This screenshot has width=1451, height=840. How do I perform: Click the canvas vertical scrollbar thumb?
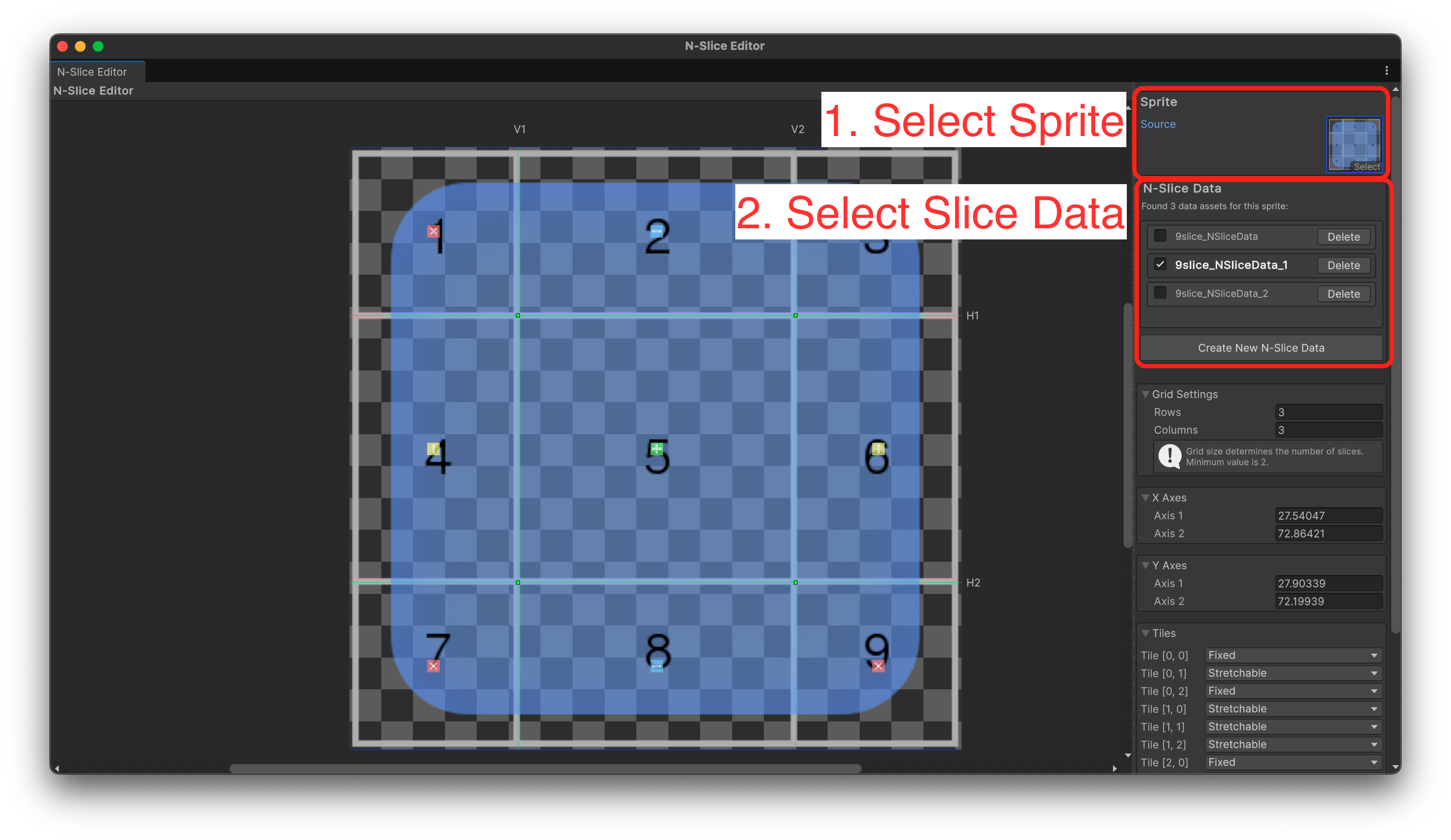(x=1128, y=425)
